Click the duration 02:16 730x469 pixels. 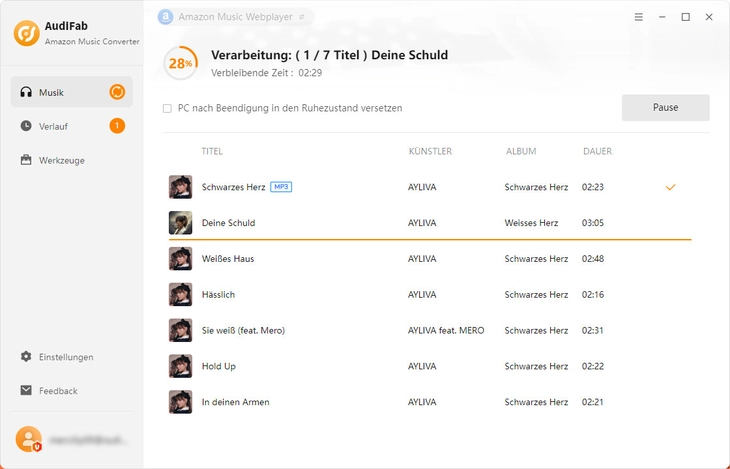tap(593, 294)
